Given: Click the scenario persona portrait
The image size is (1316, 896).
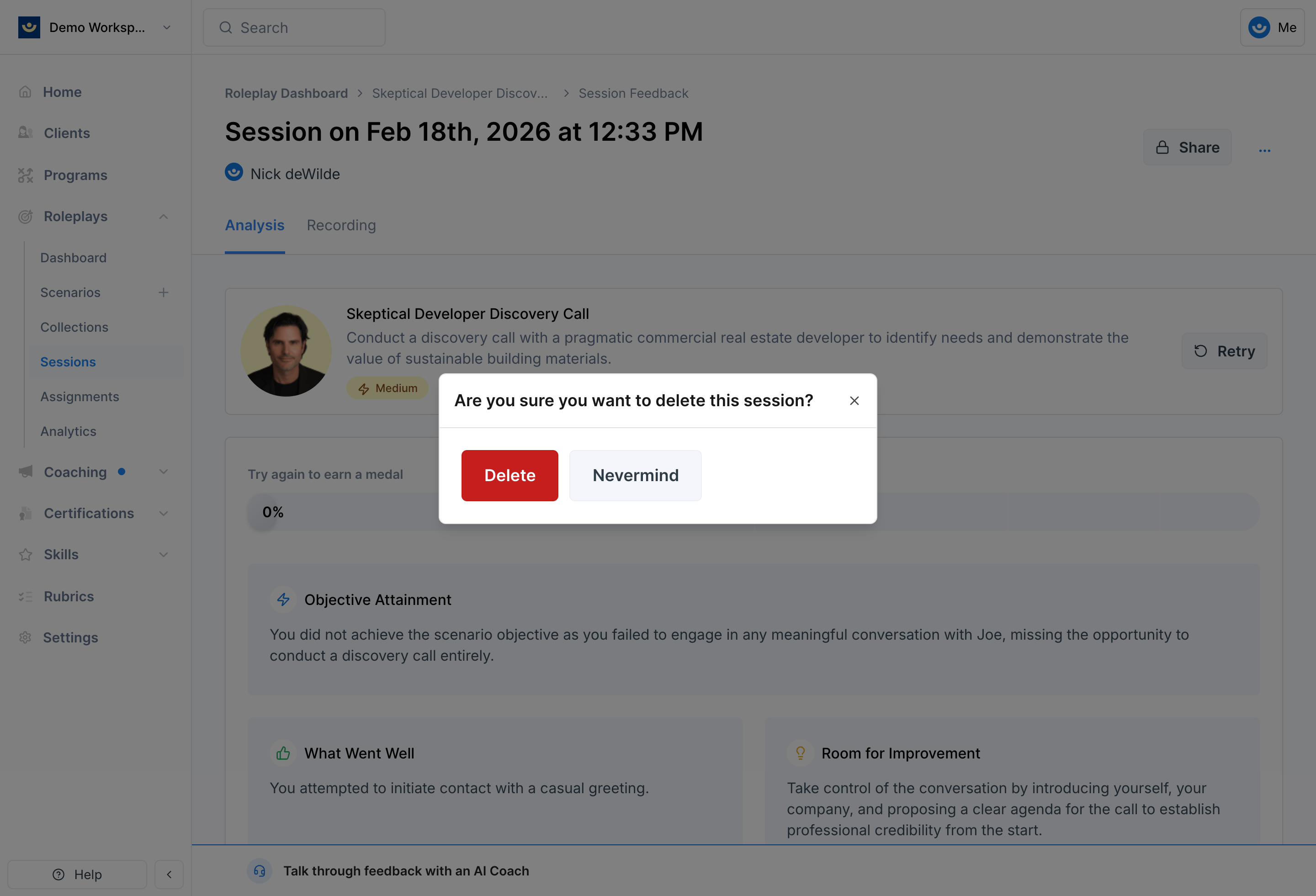Looking at the screenshot, I should point(287,351).
